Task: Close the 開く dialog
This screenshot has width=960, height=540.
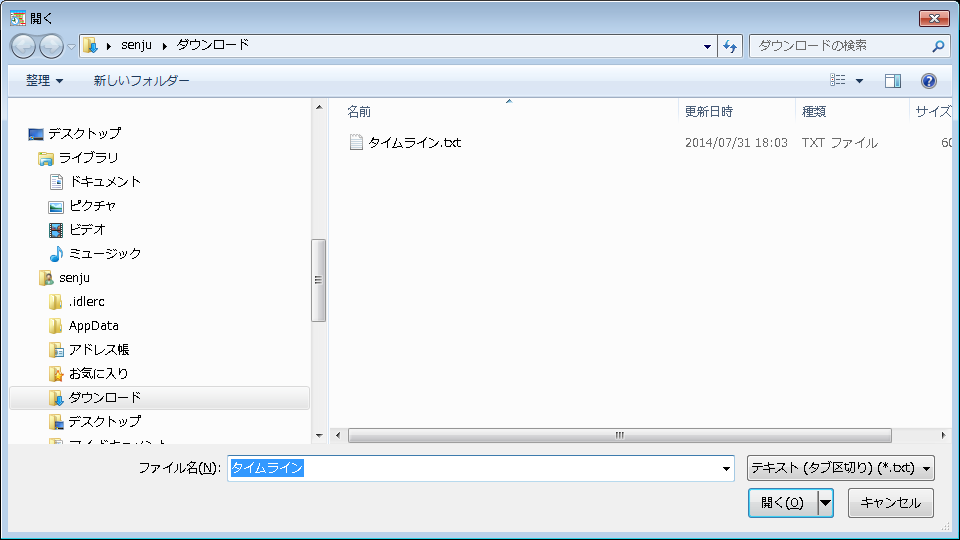Action: 934,18
